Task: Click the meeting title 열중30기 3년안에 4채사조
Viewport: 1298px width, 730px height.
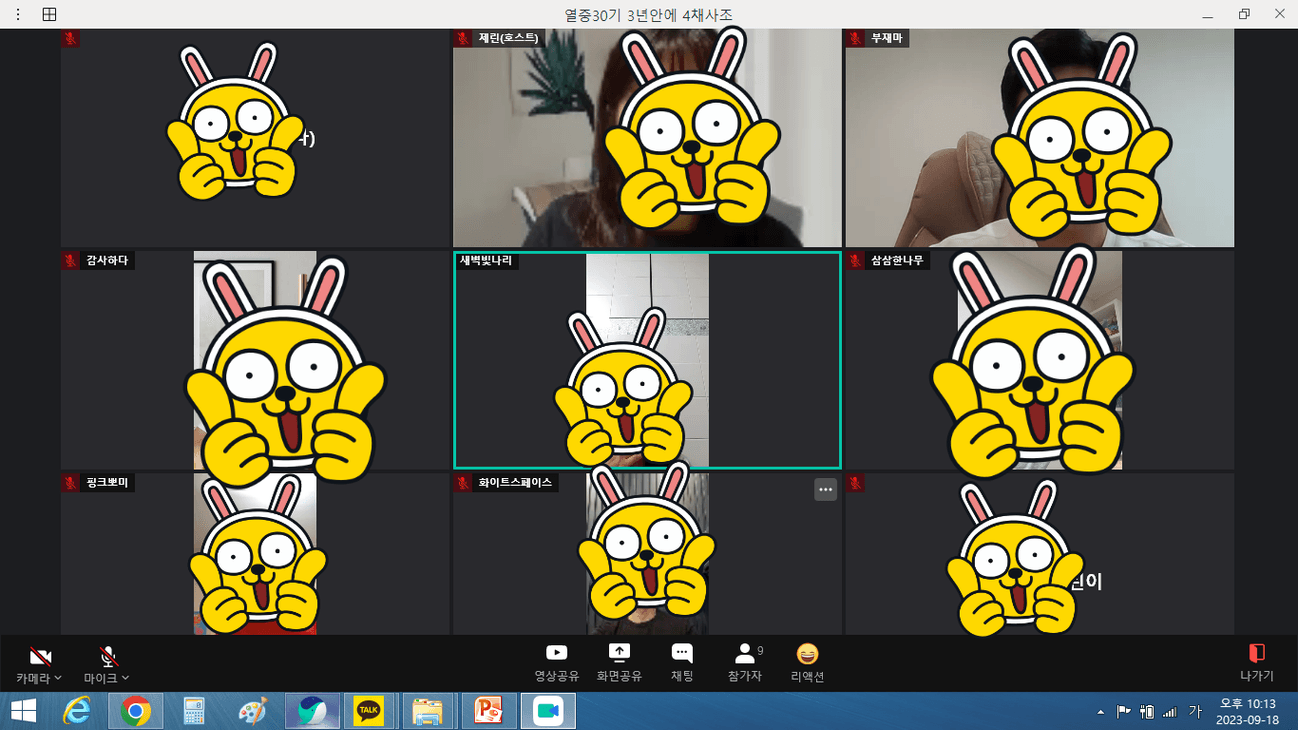Action: coord(649,14)
